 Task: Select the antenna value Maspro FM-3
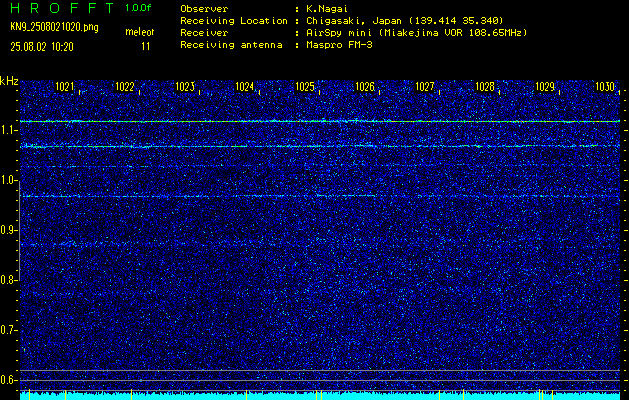coord(339,45)
